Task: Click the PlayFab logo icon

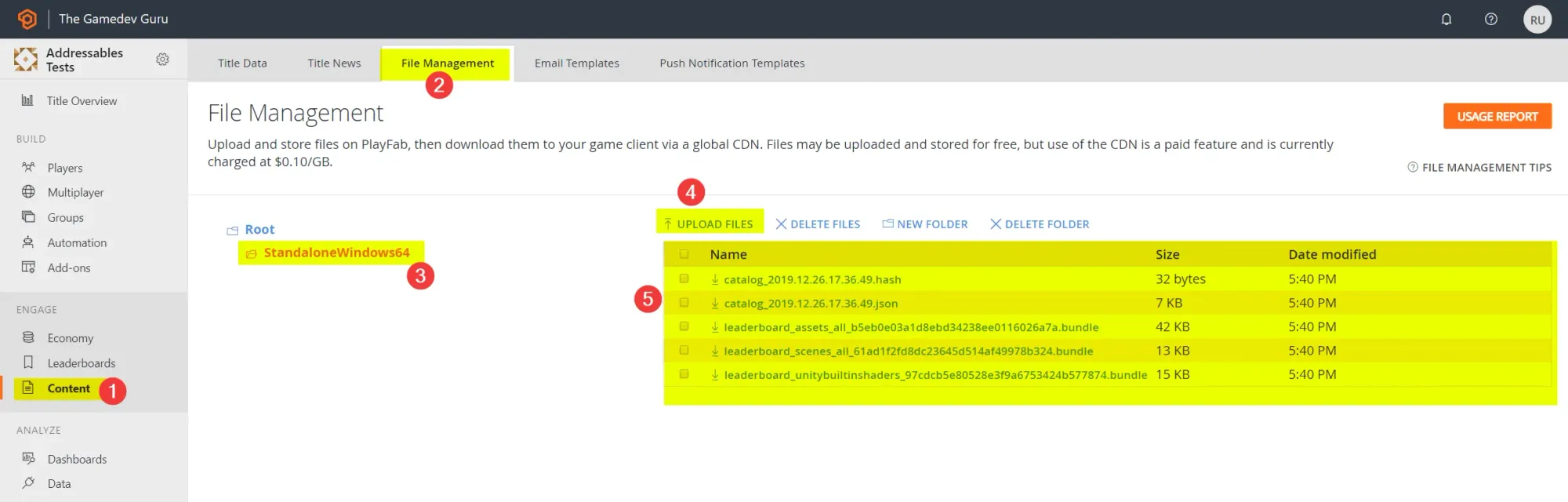Action: (x=27, y=19)
